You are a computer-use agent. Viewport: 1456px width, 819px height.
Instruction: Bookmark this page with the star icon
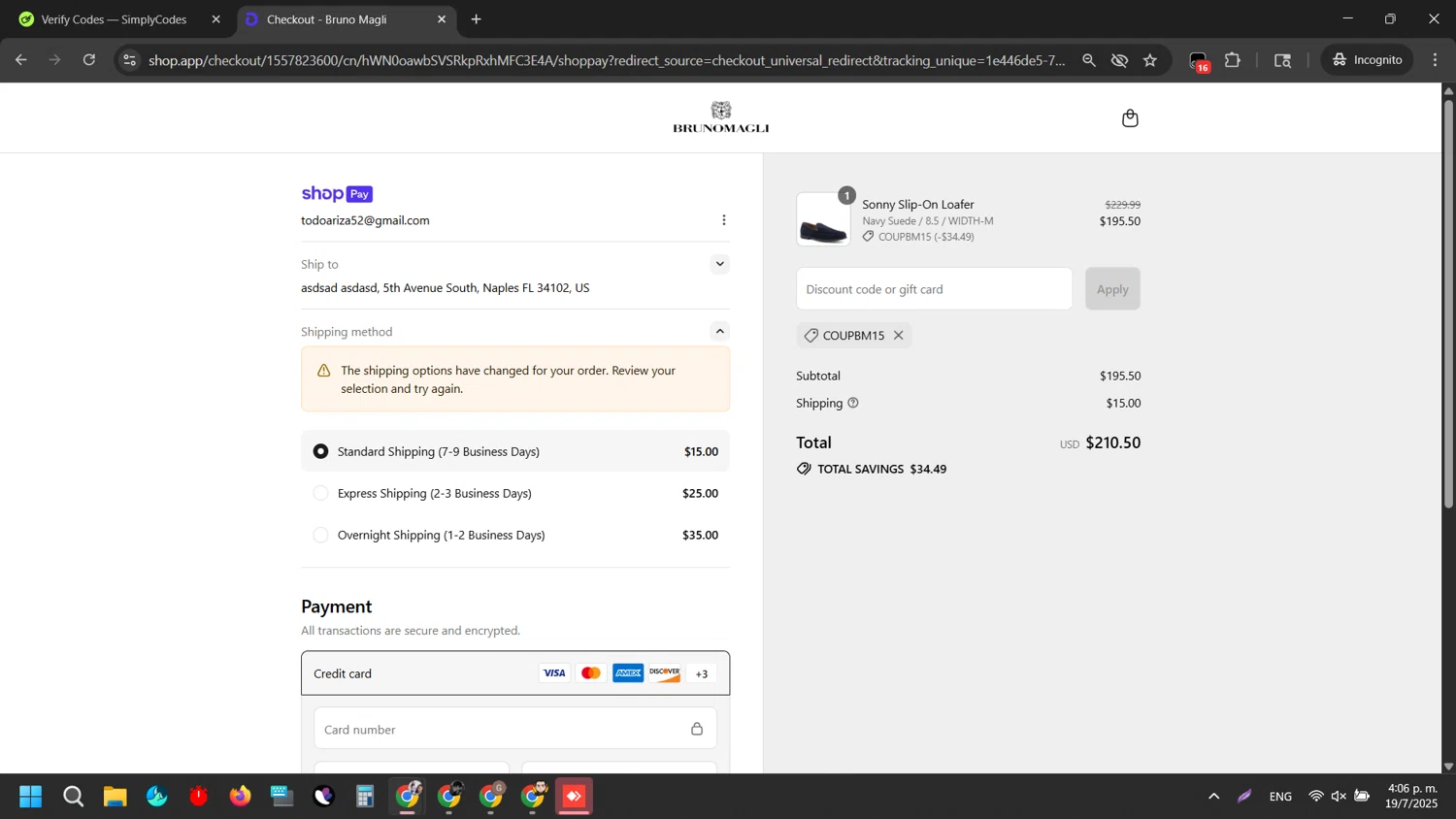(x=1150, y=60)
